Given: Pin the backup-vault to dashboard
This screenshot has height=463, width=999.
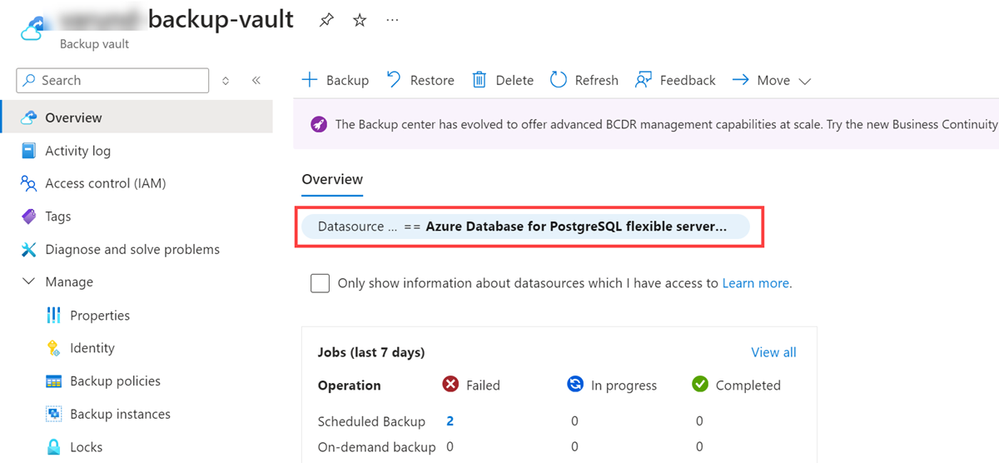Looking at the screenshot, I should (326, 20).
